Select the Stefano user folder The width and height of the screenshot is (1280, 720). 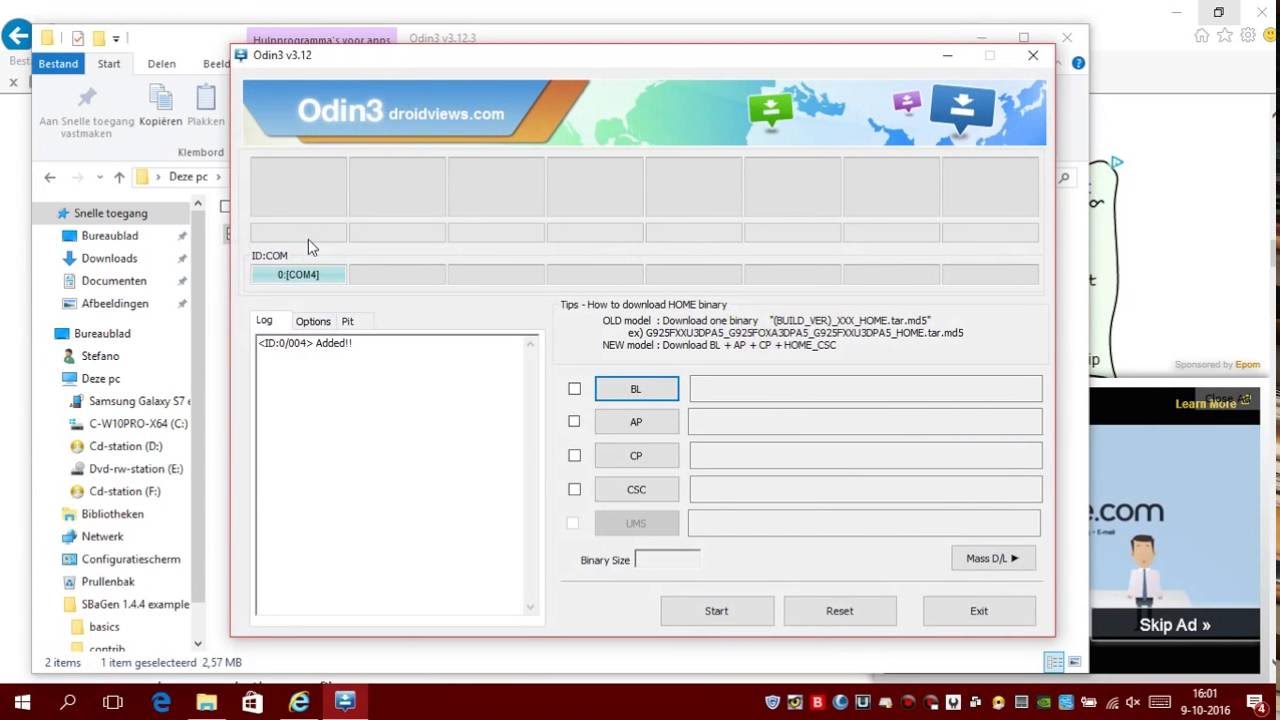click(x=100, y=356)
